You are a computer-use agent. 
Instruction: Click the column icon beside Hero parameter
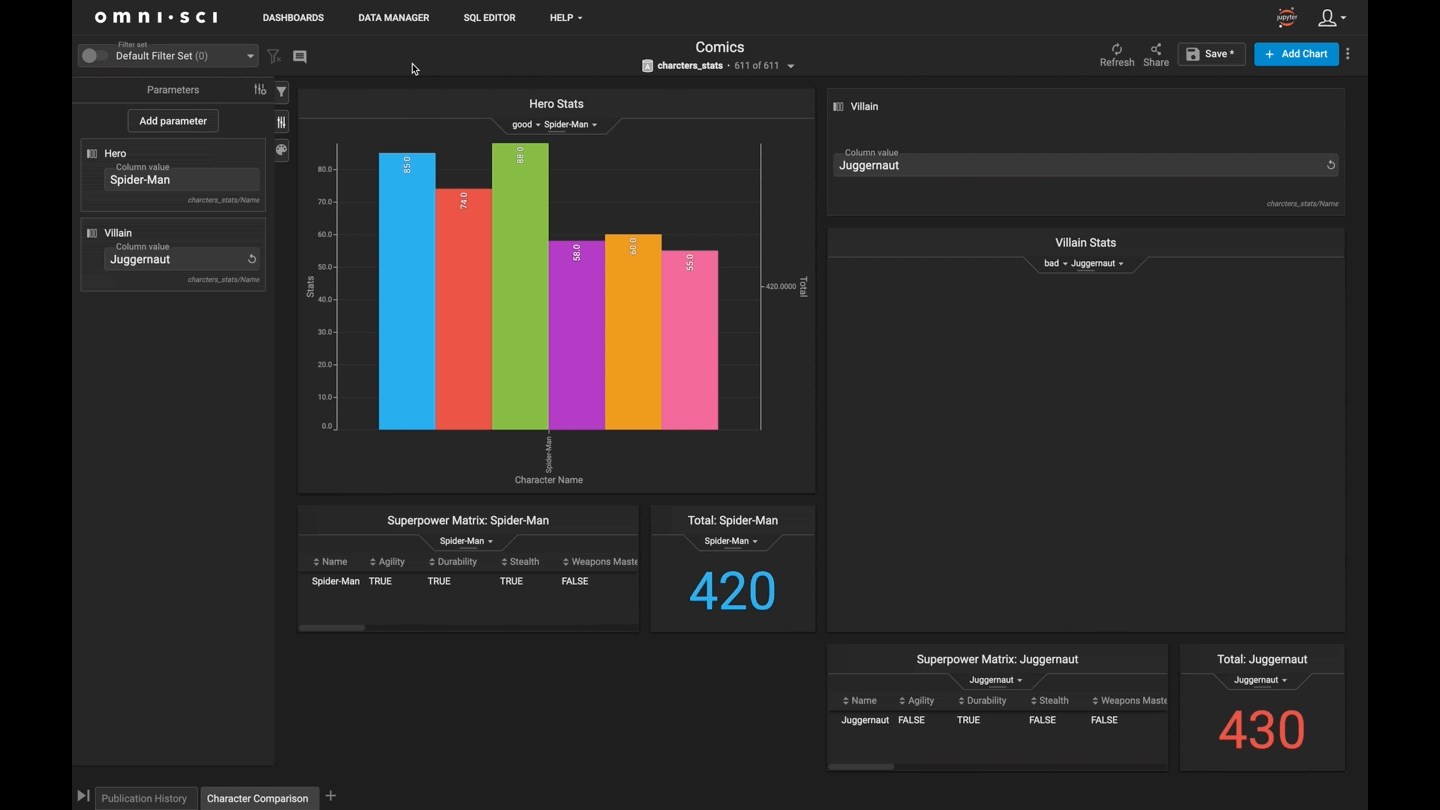(x=92, y=154)
